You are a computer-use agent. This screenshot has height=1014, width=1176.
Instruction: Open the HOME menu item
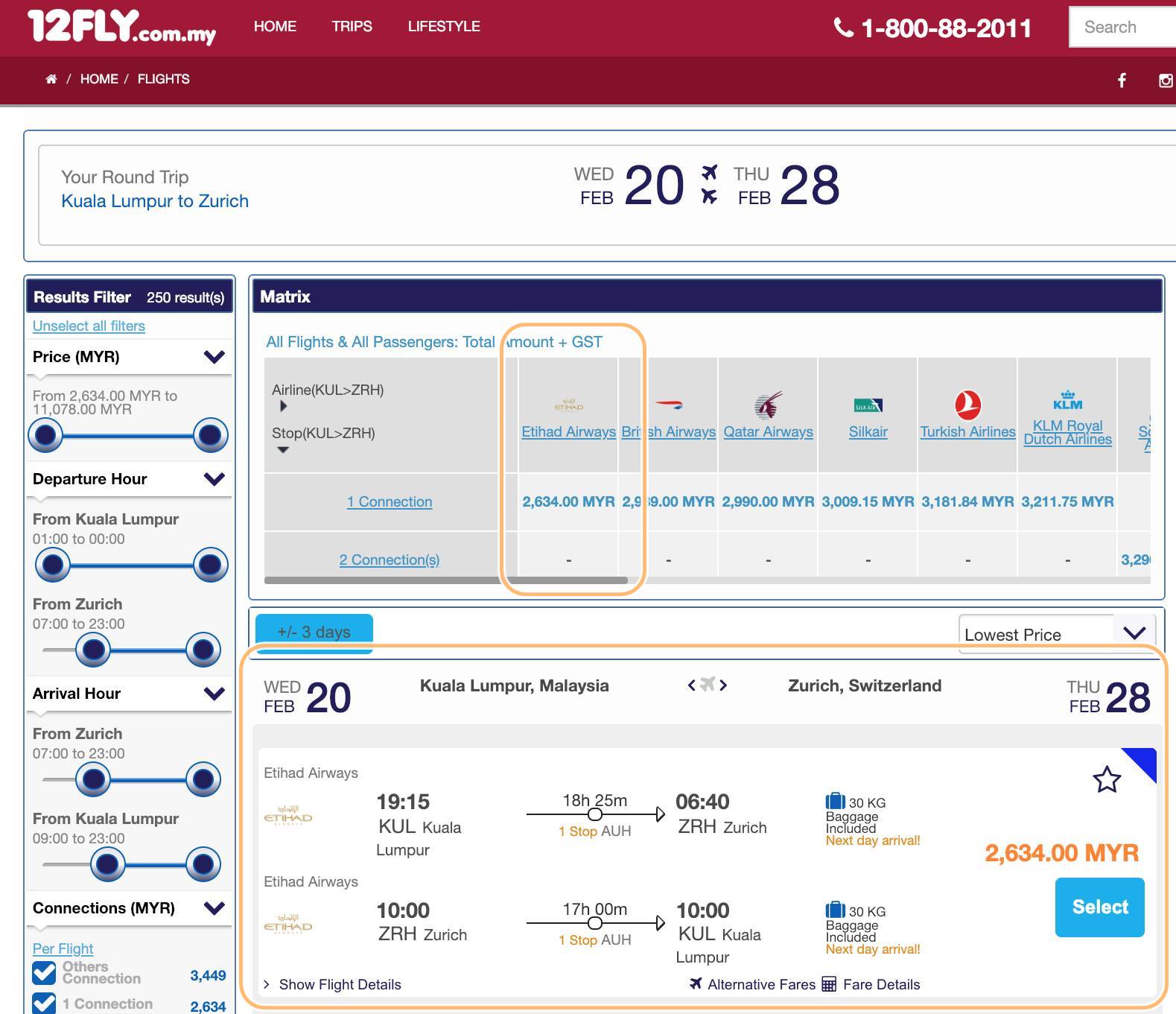pos(275,27)
